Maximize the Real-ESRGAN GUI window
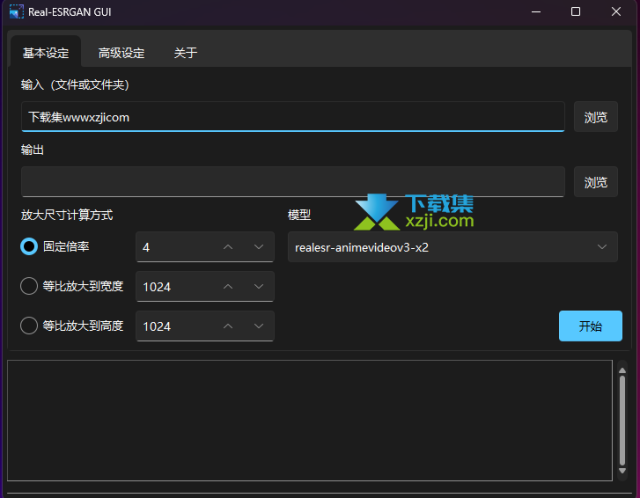The width and height of the screenshot is (640, 498). tap(576, 12)
